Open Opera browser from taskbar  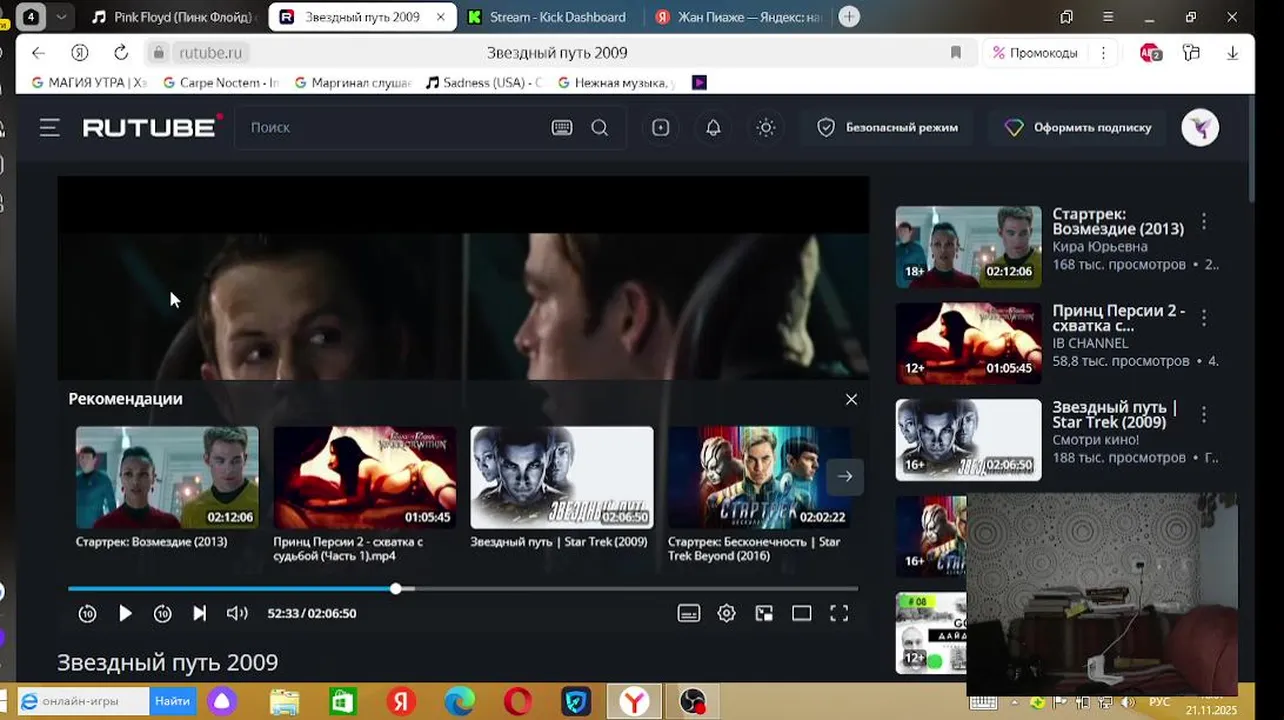click(x=518, y=702)
